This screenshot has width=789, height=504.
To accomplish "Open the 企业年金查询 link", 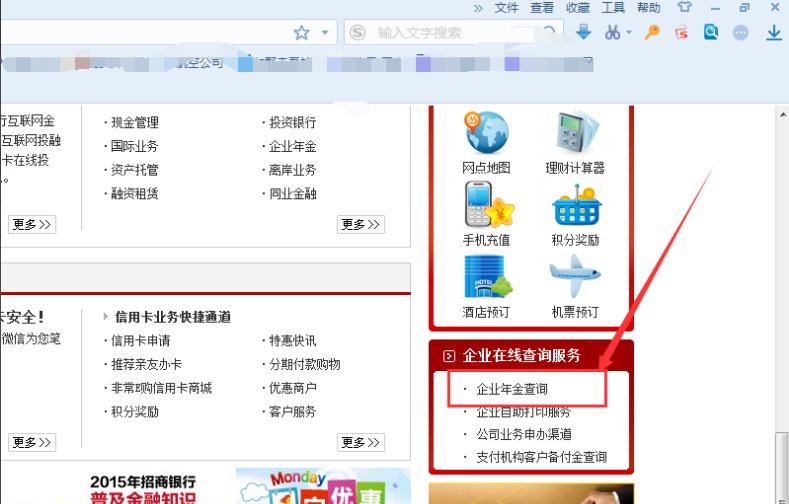I will pos(512,389).
